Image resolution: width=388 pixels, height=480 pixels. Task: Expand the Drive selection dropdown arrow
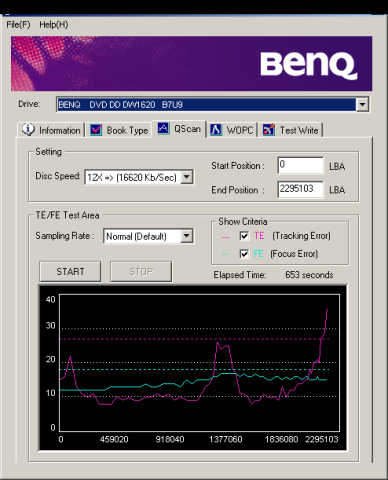(362, 105)
